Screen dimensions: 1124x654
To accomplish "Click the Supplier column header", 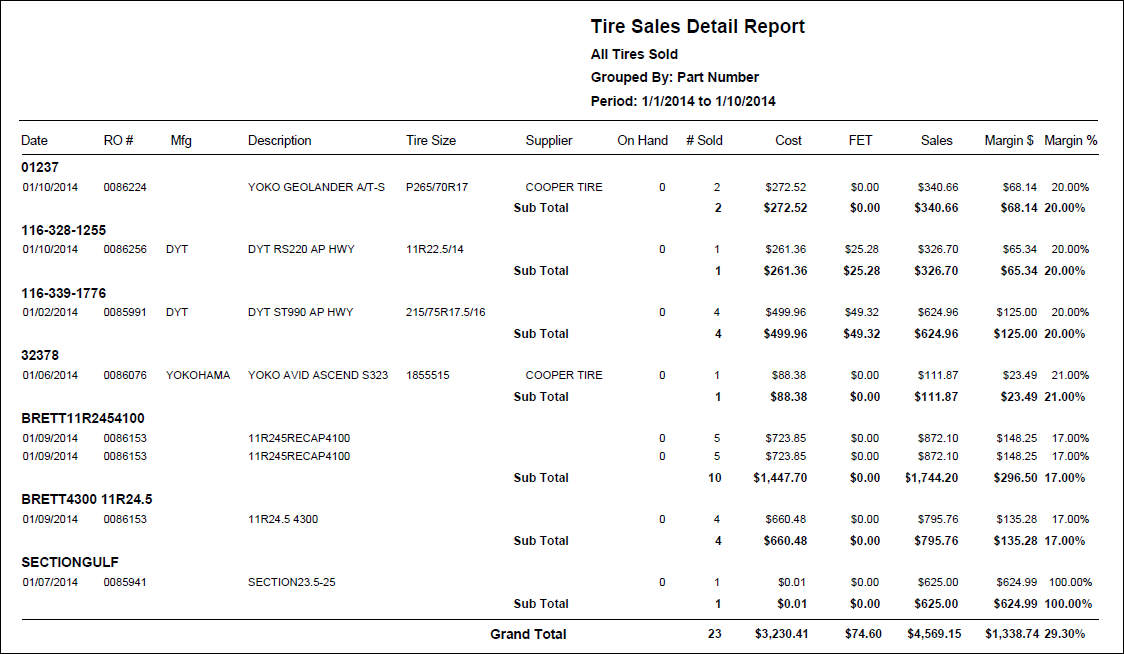I will [549, 141].
